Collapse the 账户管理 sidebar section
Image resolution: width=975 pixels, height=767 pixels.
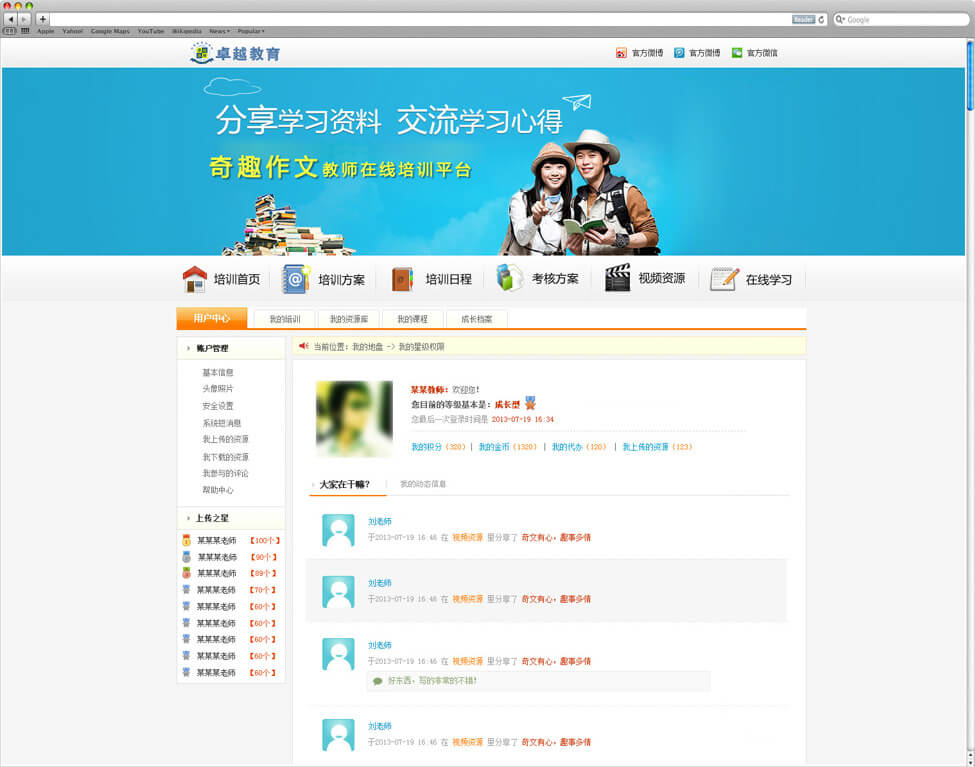pyautogui.click(x=188, y=349)
